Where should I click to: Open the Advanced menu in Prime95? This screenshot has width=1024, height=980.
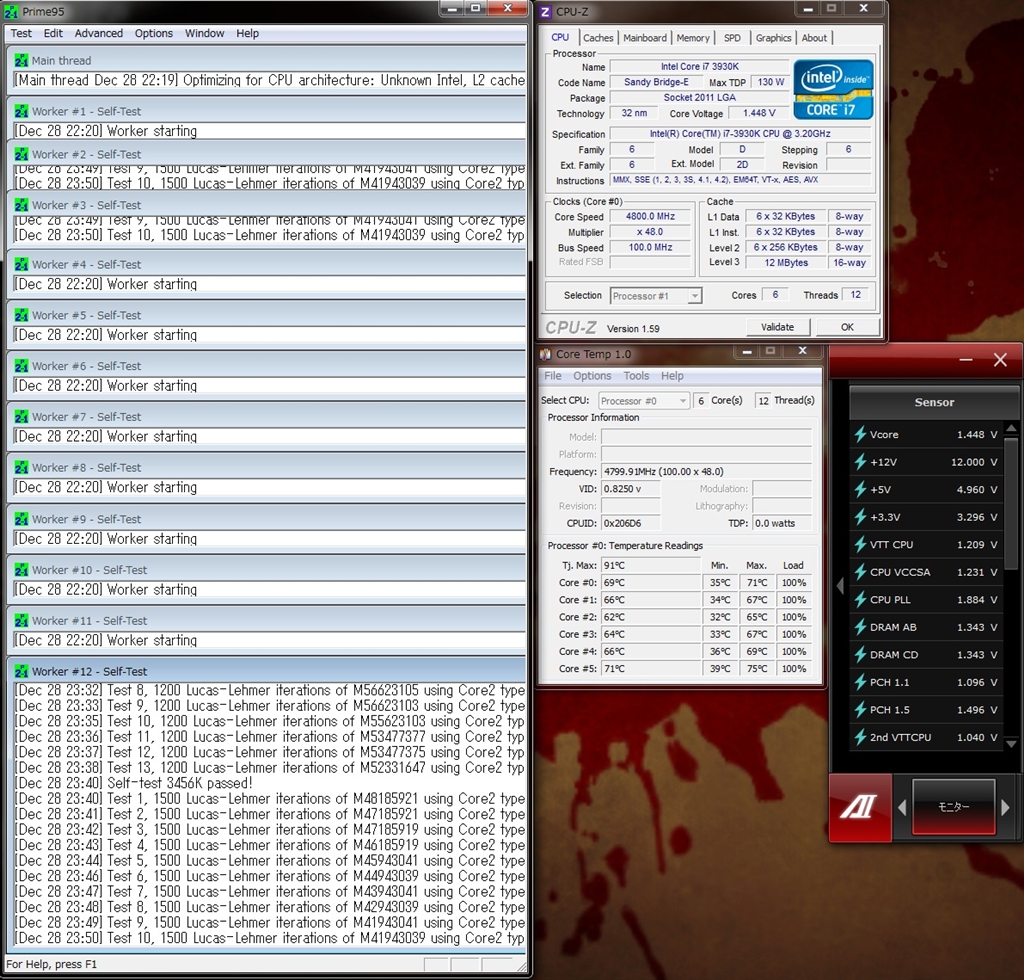click(99, 33)
